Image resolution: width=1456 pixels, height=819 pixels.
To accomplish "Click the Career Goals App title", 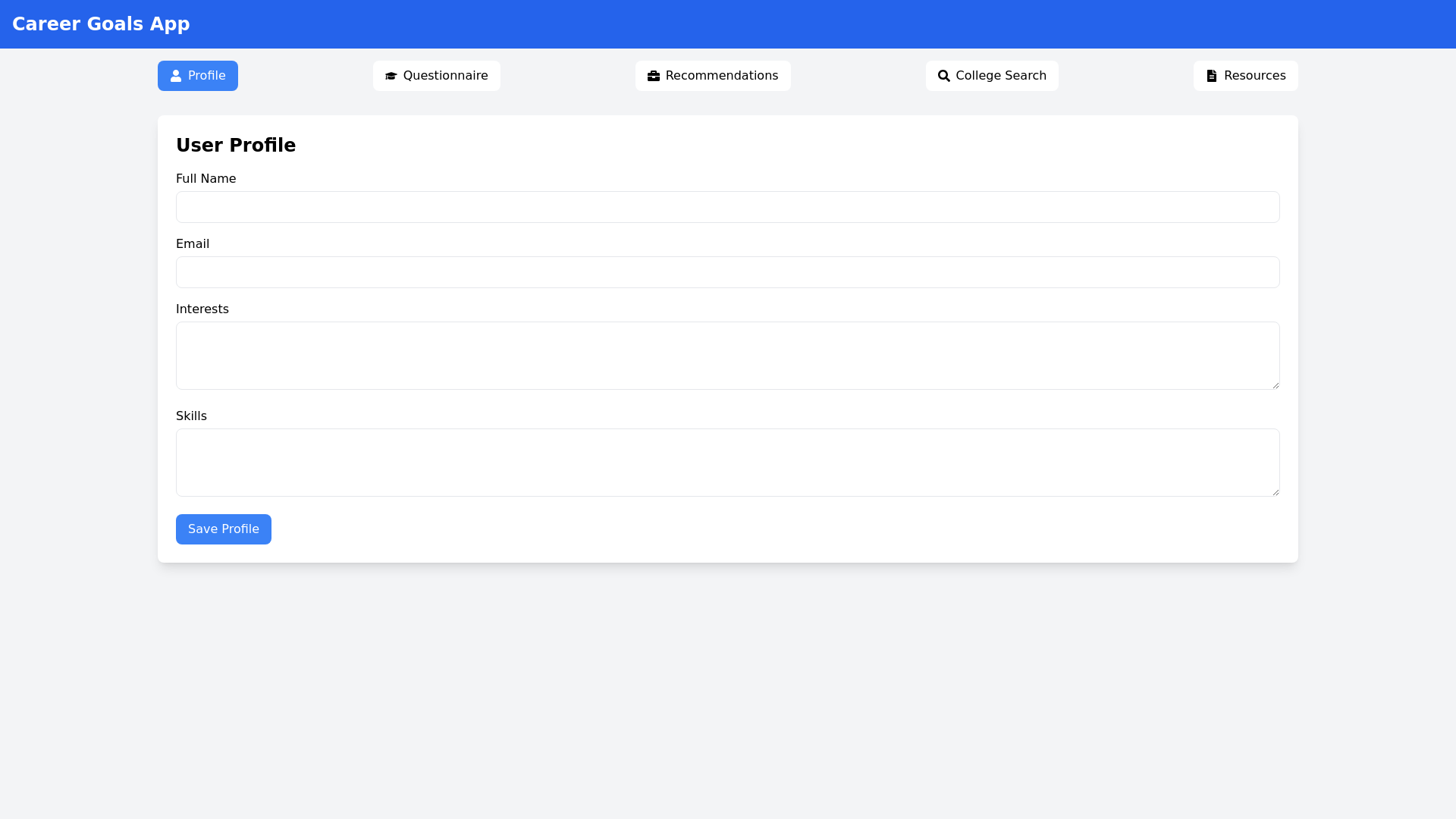I will 101,24.
